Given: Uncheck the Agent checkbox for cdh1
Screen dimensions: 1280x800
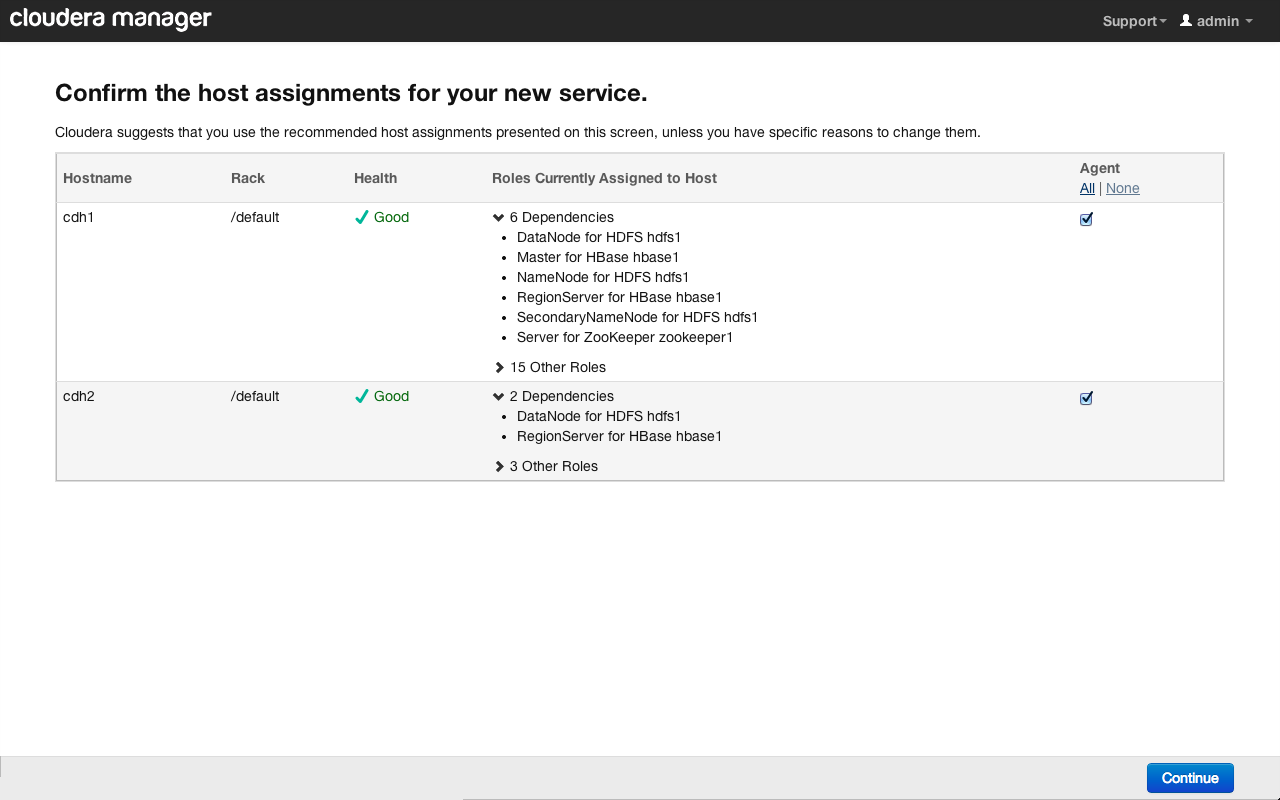Looking at the screenshot, I should (x=1086, y=219).
